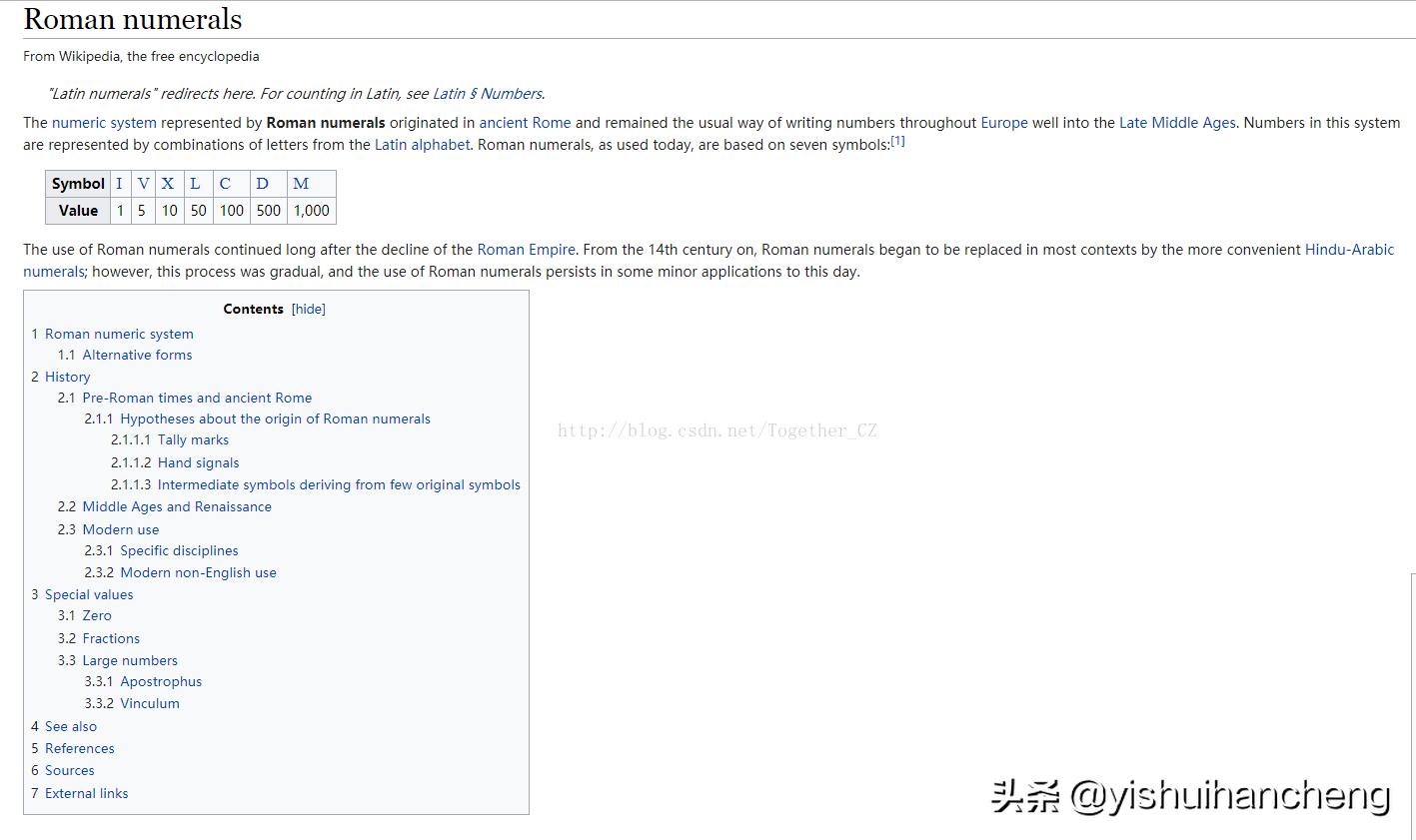Screen dimensions: 1416x840
Task: Jump to footnote reference [1]
Action: tap(897, 141)
